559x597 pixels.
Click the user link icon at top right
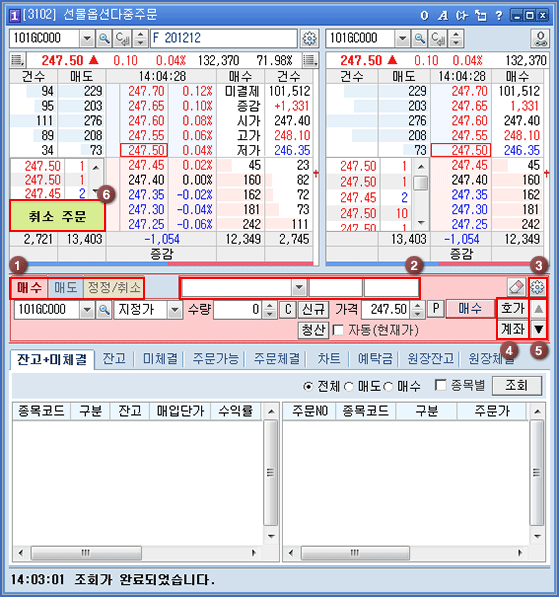tap(540, 38)
